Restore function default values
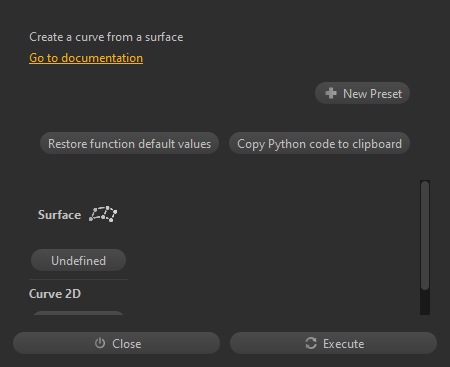Image resolution: width=450 pixels, height=367 pixels. pos(129,144)
